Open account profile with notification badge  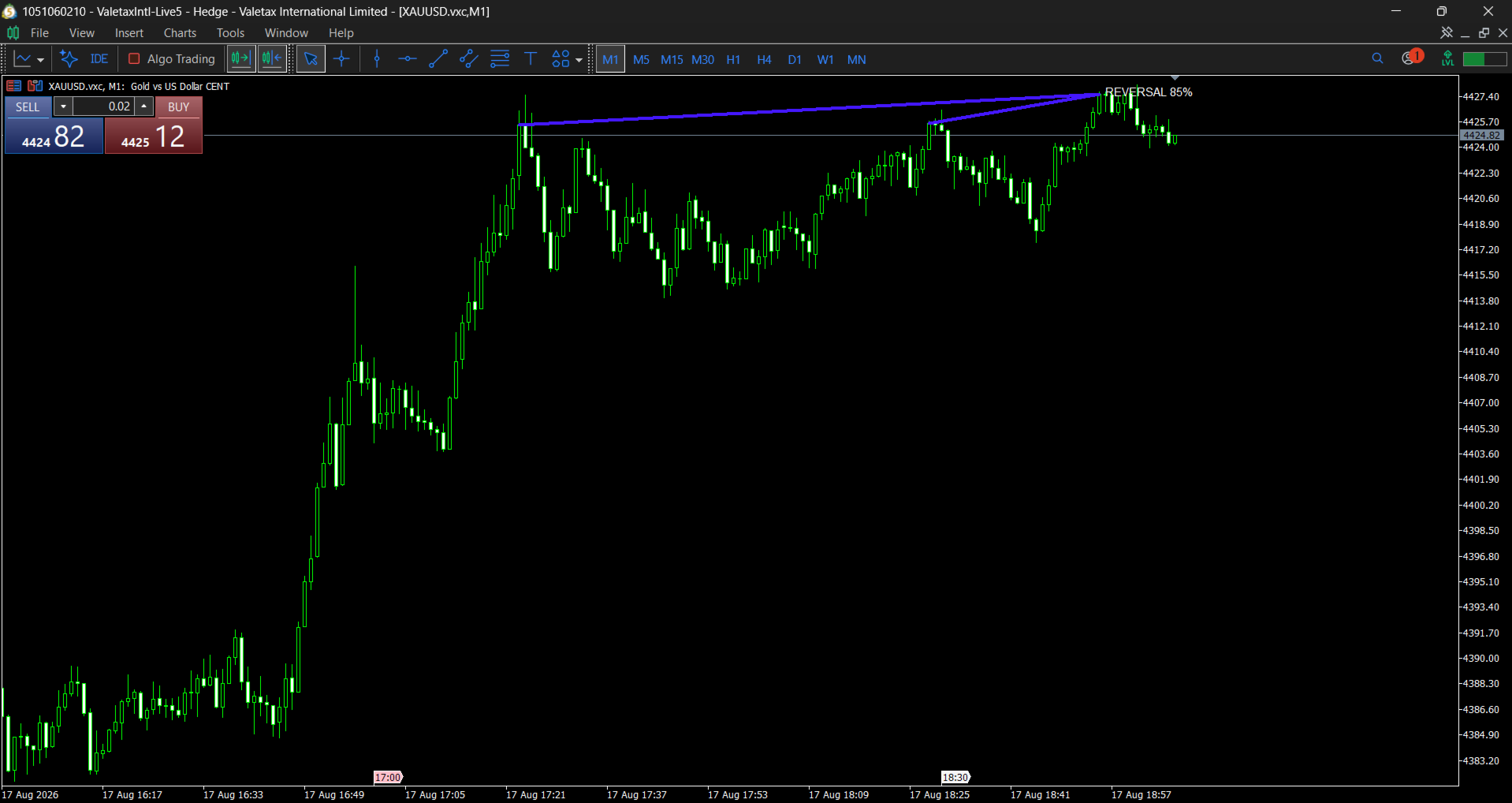(1411, 58)
